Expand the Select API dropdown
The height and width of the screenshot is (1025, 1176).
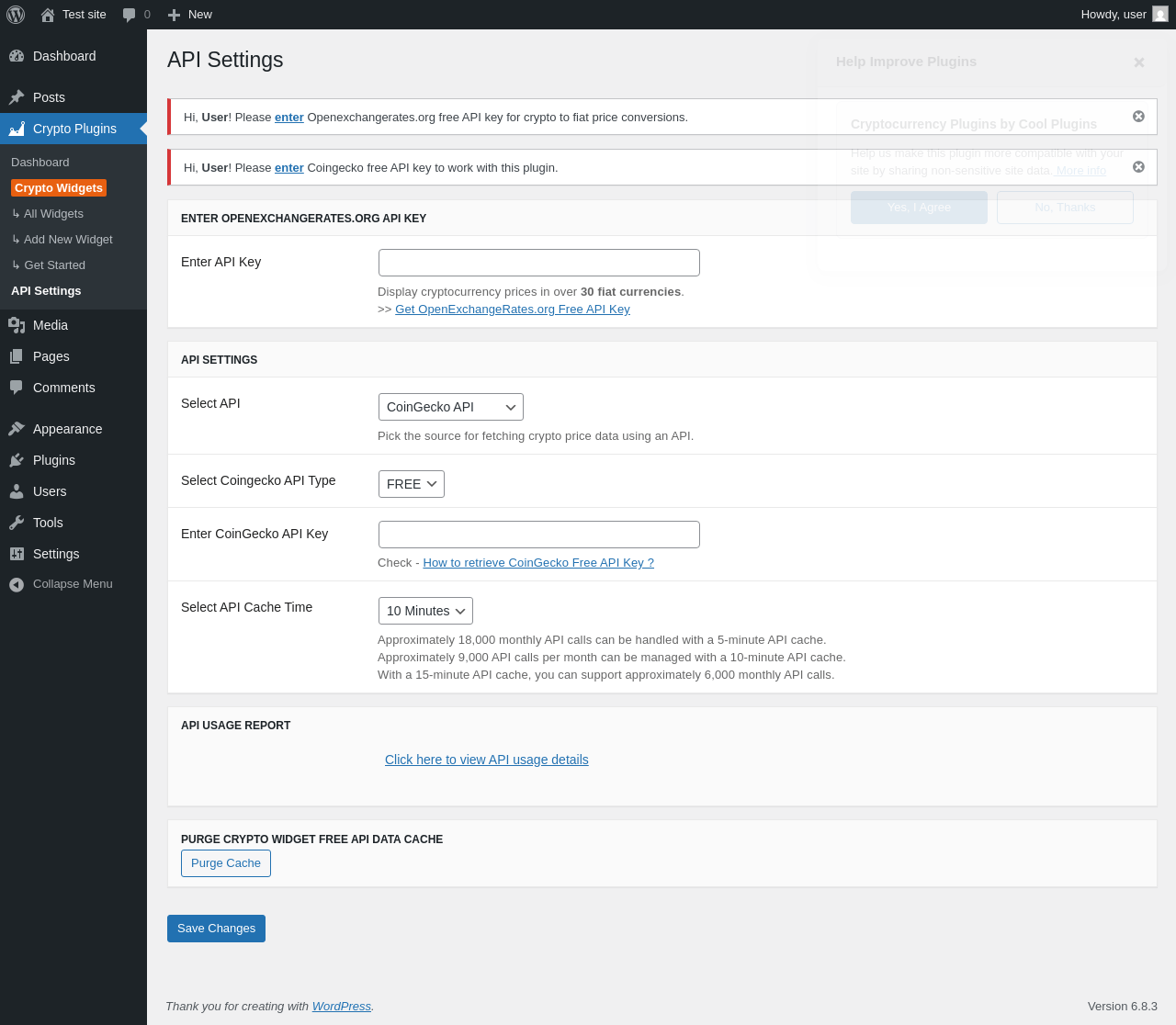pyautogui.click(x=450, y=407)
